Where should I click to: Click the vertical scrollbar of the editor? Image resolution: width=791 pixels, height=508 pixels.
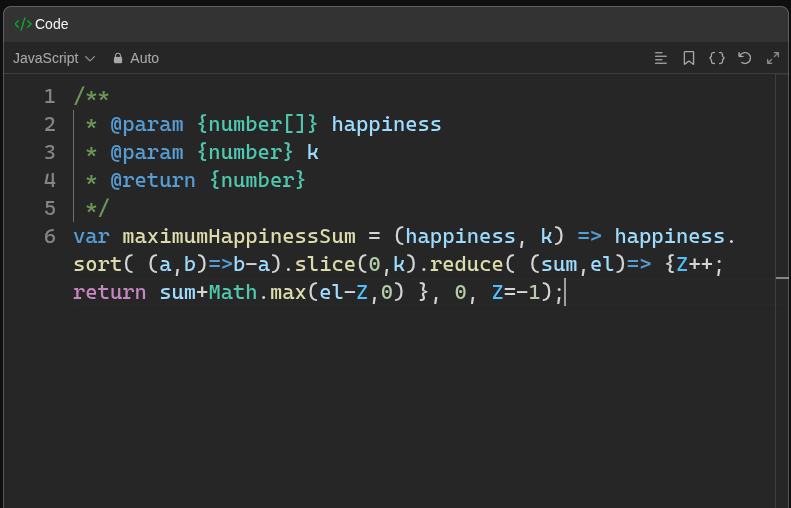click(782, 291)
